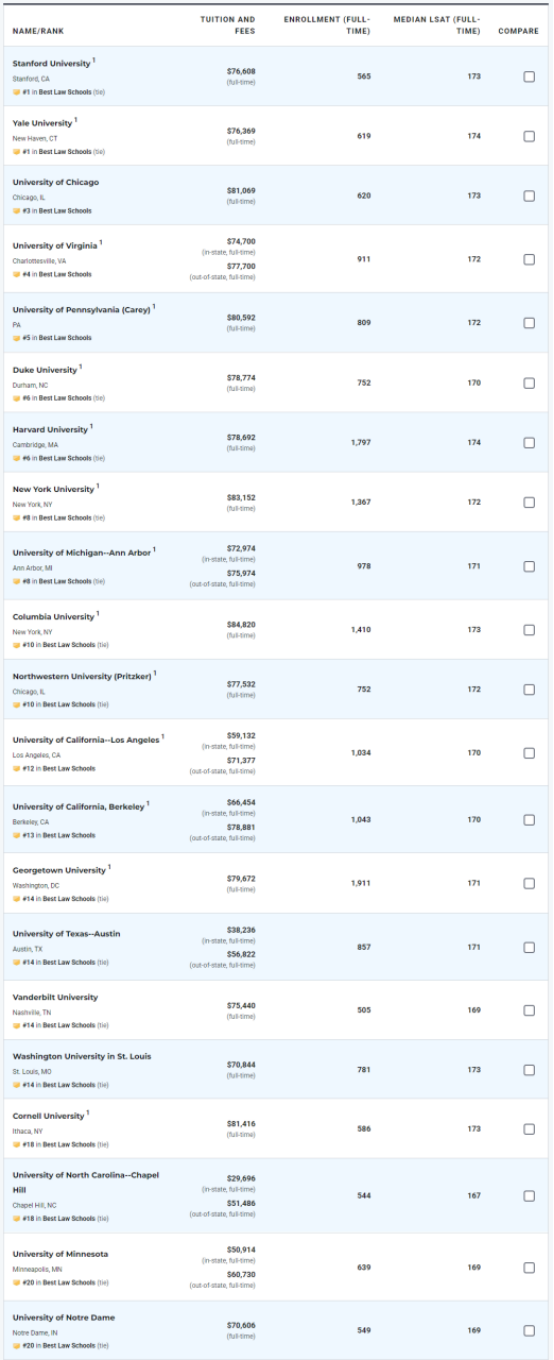Check the compare box for Vanderbilt University
Image resolution: width=554 pixels, height=1360 pixels.
[529, 1010]
